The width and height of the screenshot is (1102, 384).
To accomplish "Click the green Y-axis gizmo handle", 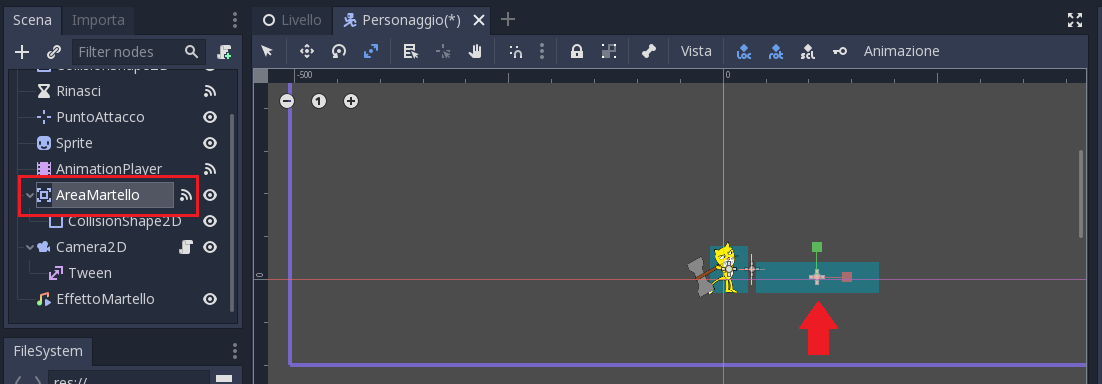I will pyautogui.click(x=817, y=247).
